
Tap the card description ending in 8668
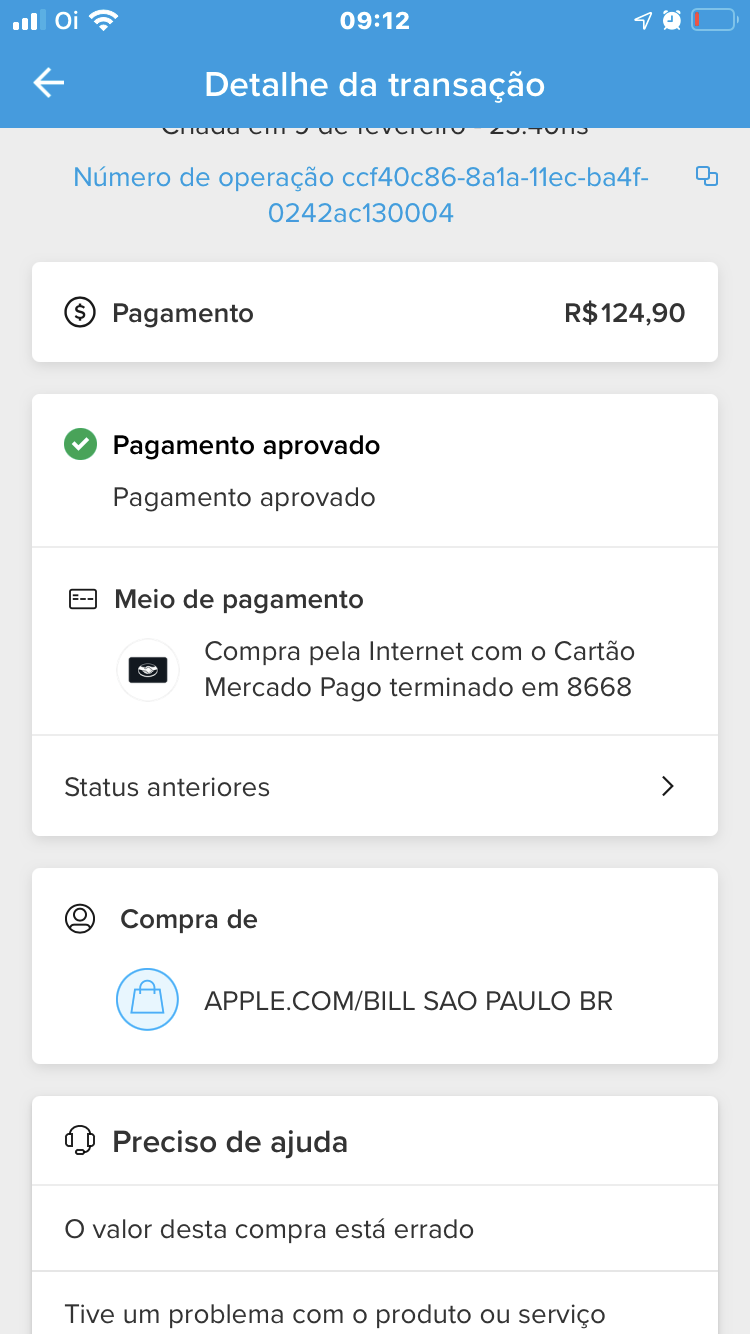[x=419, y=669]
